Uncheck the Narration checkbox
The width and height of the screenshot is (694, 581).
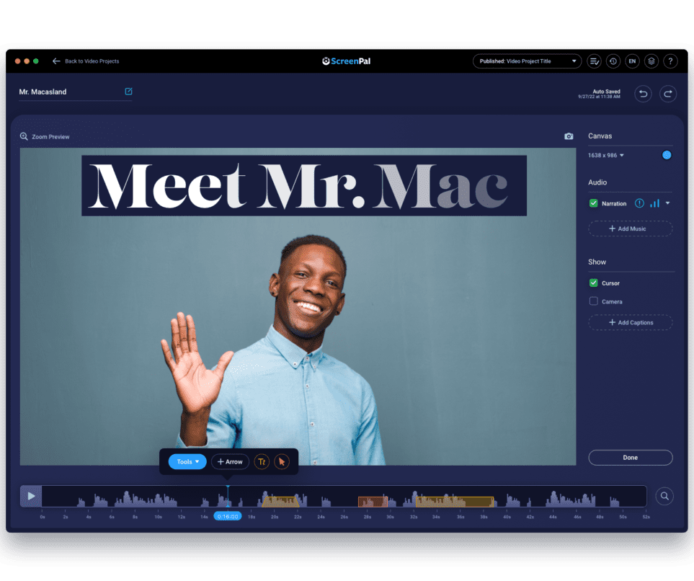[593, 203]
